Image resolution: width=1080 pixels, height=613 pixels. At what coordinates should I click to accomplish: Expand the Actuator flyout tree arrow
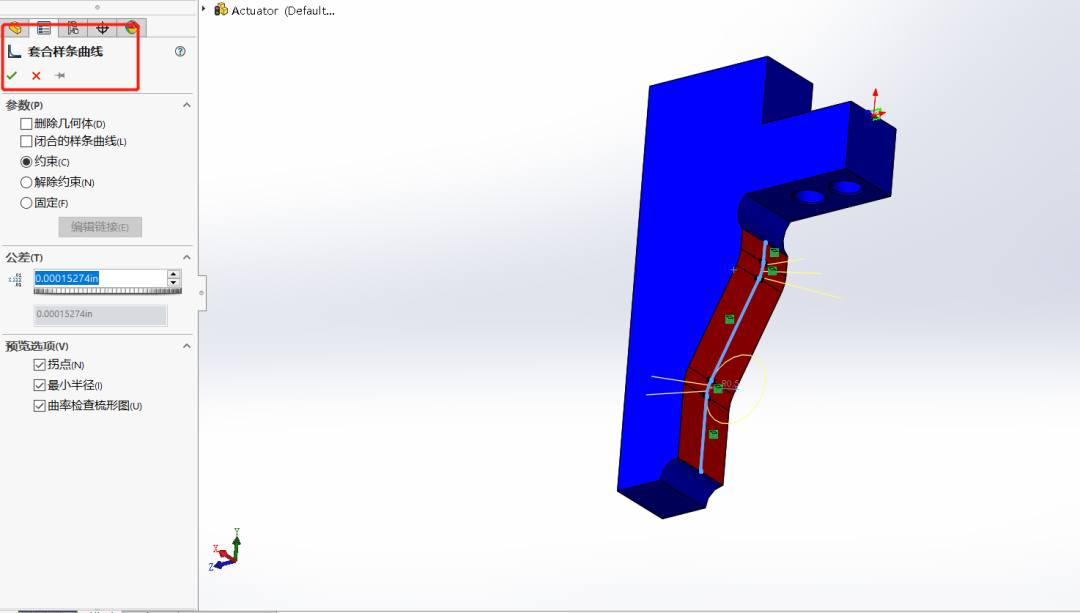click(204, 9)
